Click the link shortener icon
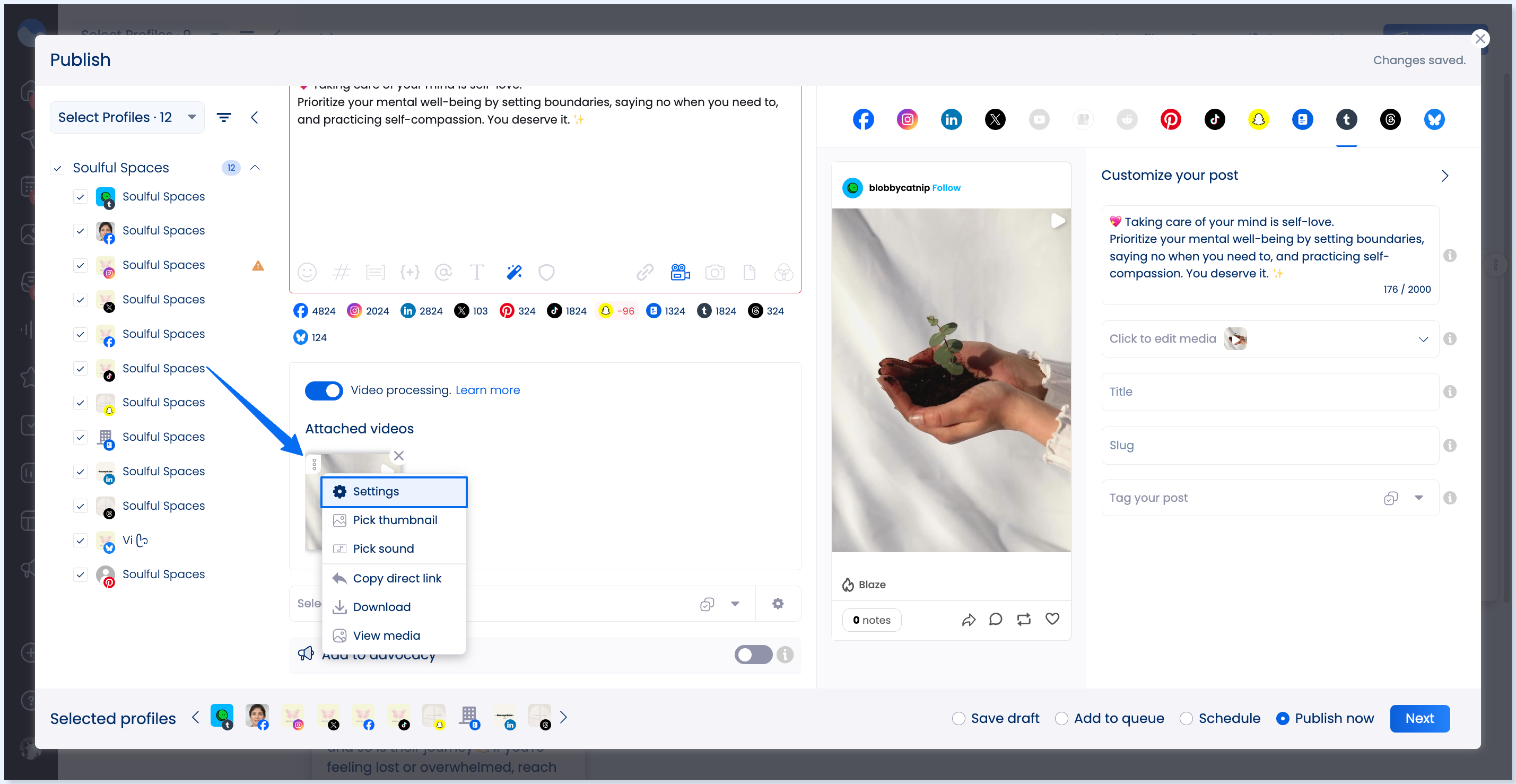The image size is (1516, 784). (x=644, y=272)
